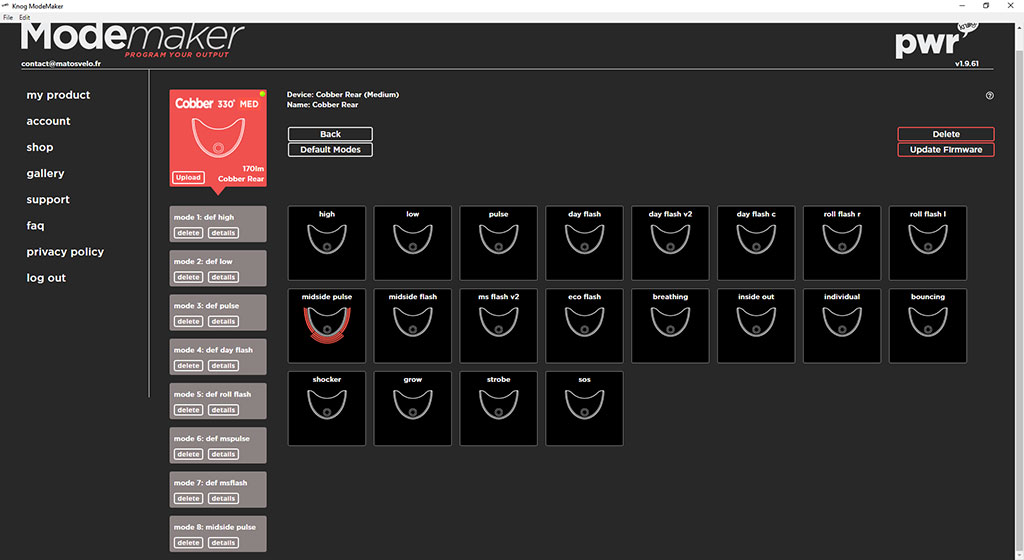The height and width of the screenshot is (560, 1024).
Task: Pick the day flash mode tile
Action: (x=584, y=243)
